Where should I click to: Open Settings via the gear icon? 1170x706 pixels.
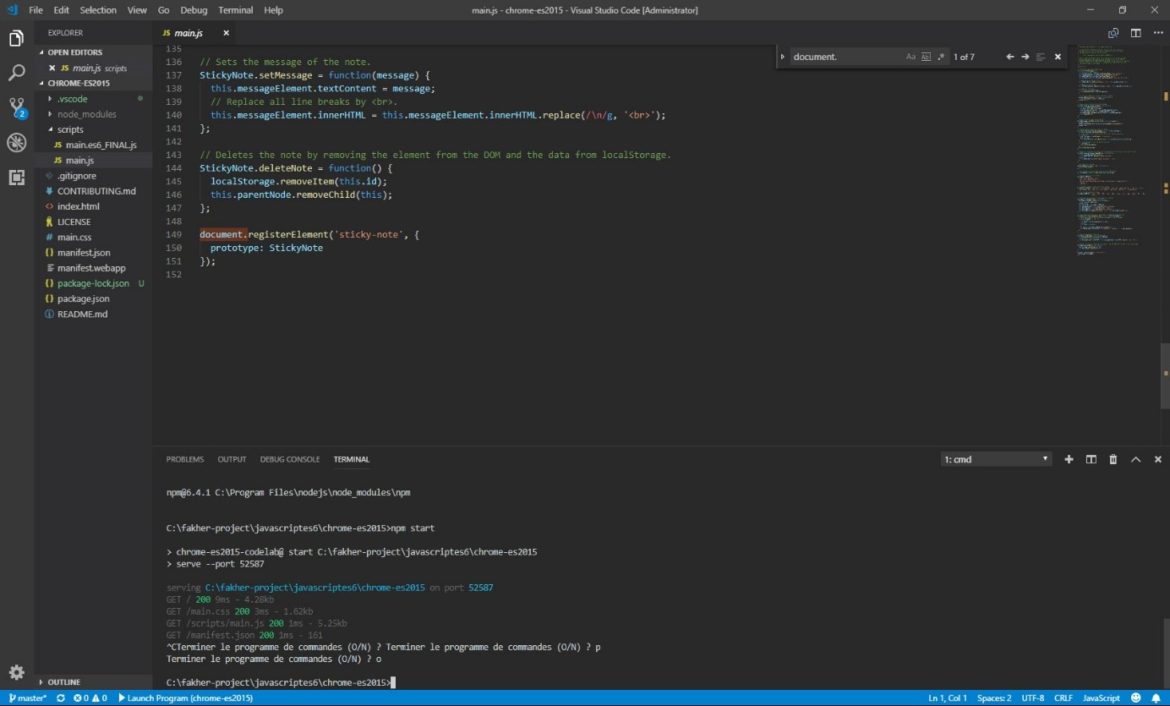pos(15,674)
